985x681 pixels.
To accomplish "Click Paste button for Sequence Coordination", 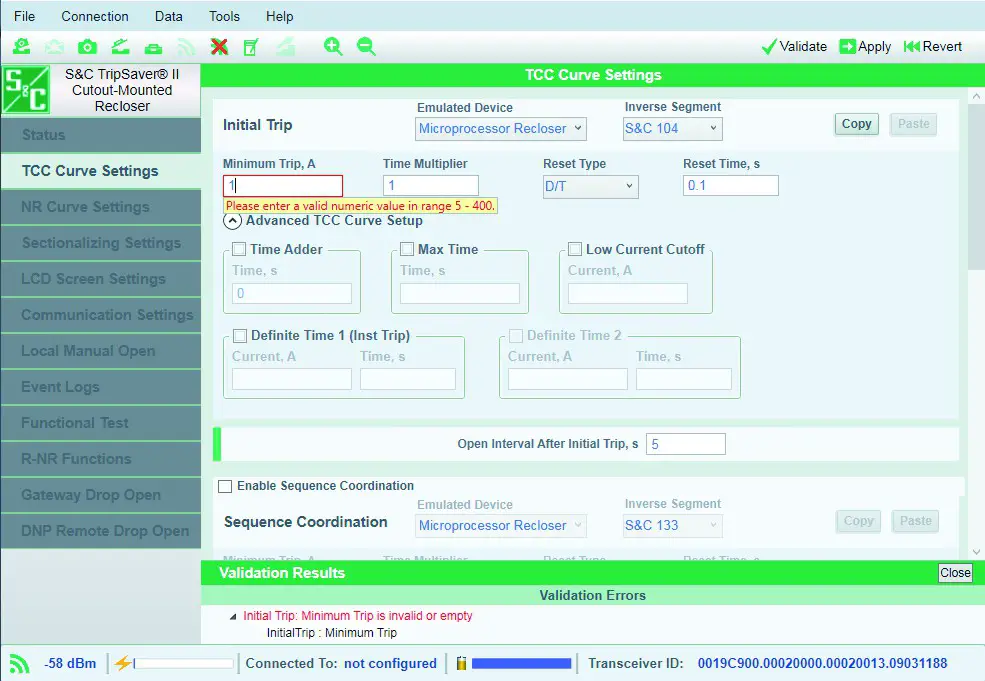I will (915, 521).
